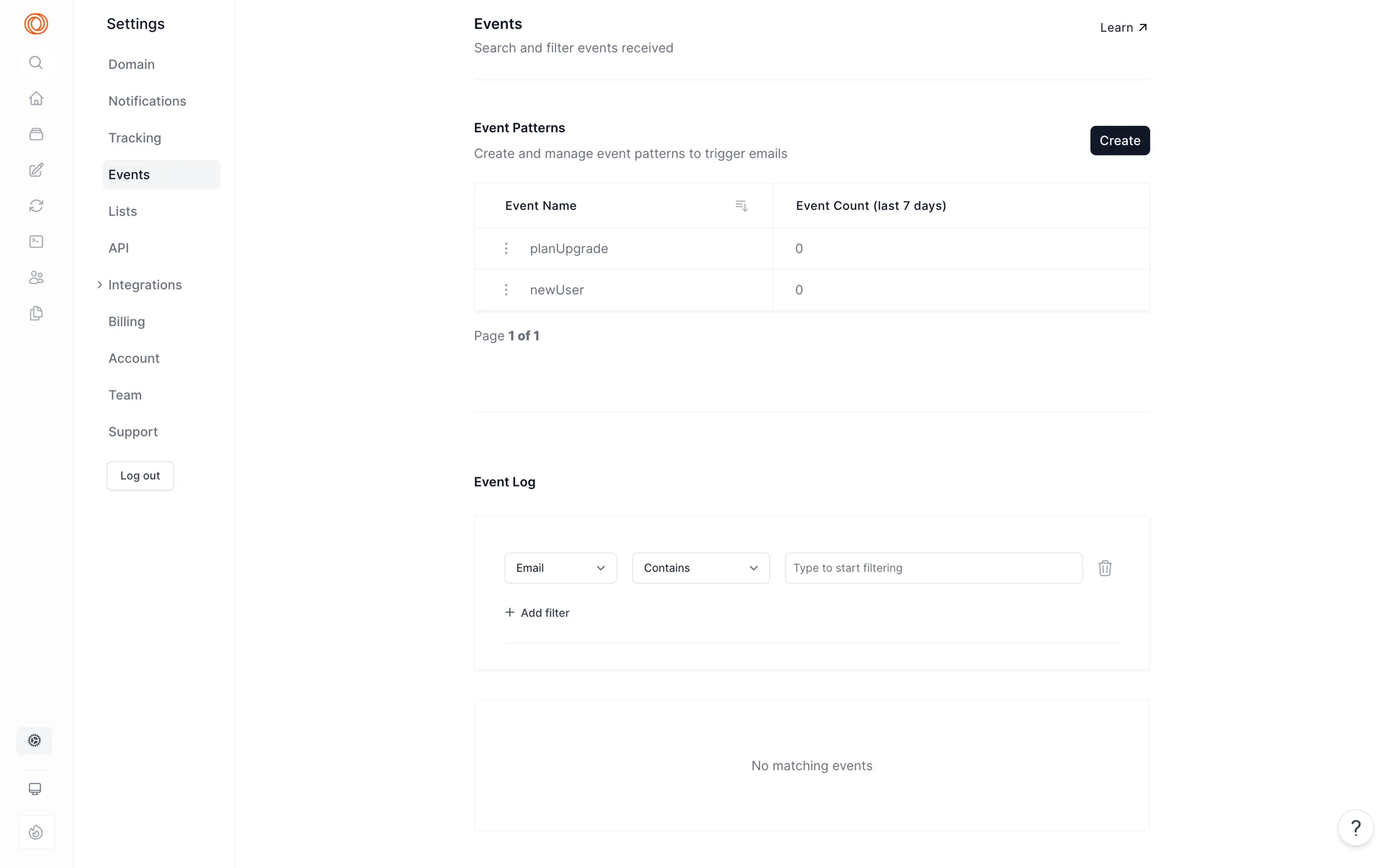Go to Notifications settings
Image resolution: width=1389 pixels, height=868 pixels.
click(147, 101)
